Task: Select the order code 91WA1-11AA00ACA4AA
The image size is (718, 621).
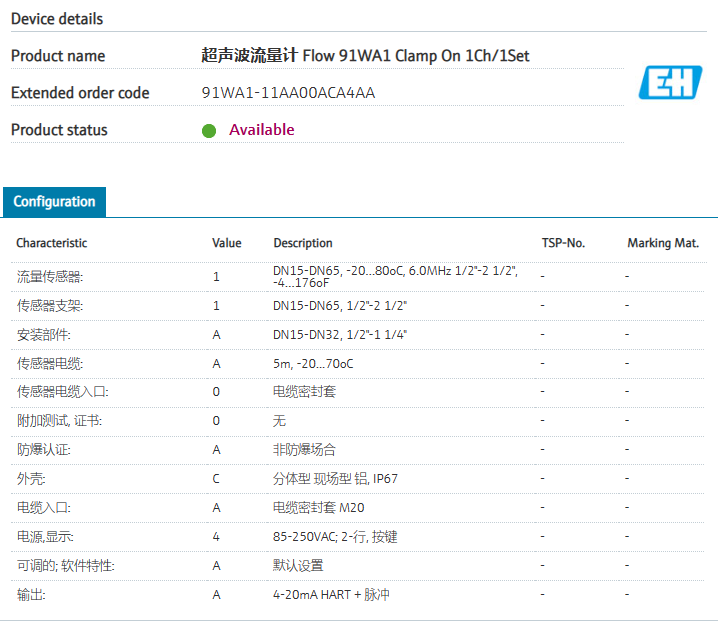Action: click(x=288, y=93)
